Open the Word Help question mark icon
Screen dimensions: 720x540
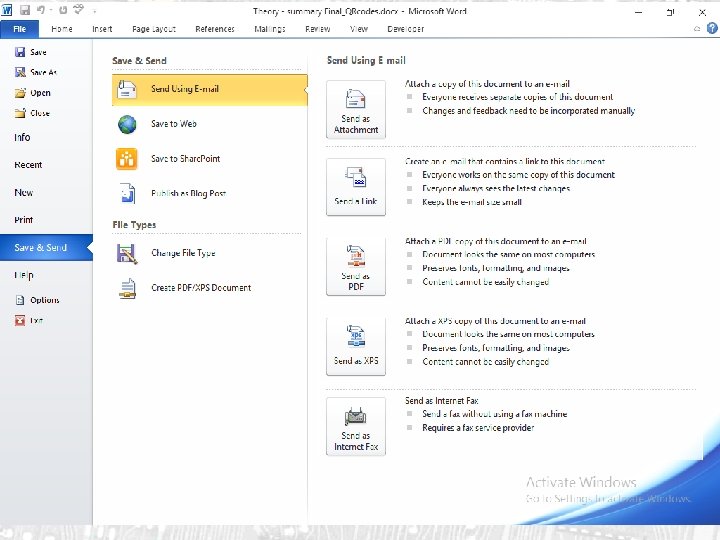click(x=712, y=28)
